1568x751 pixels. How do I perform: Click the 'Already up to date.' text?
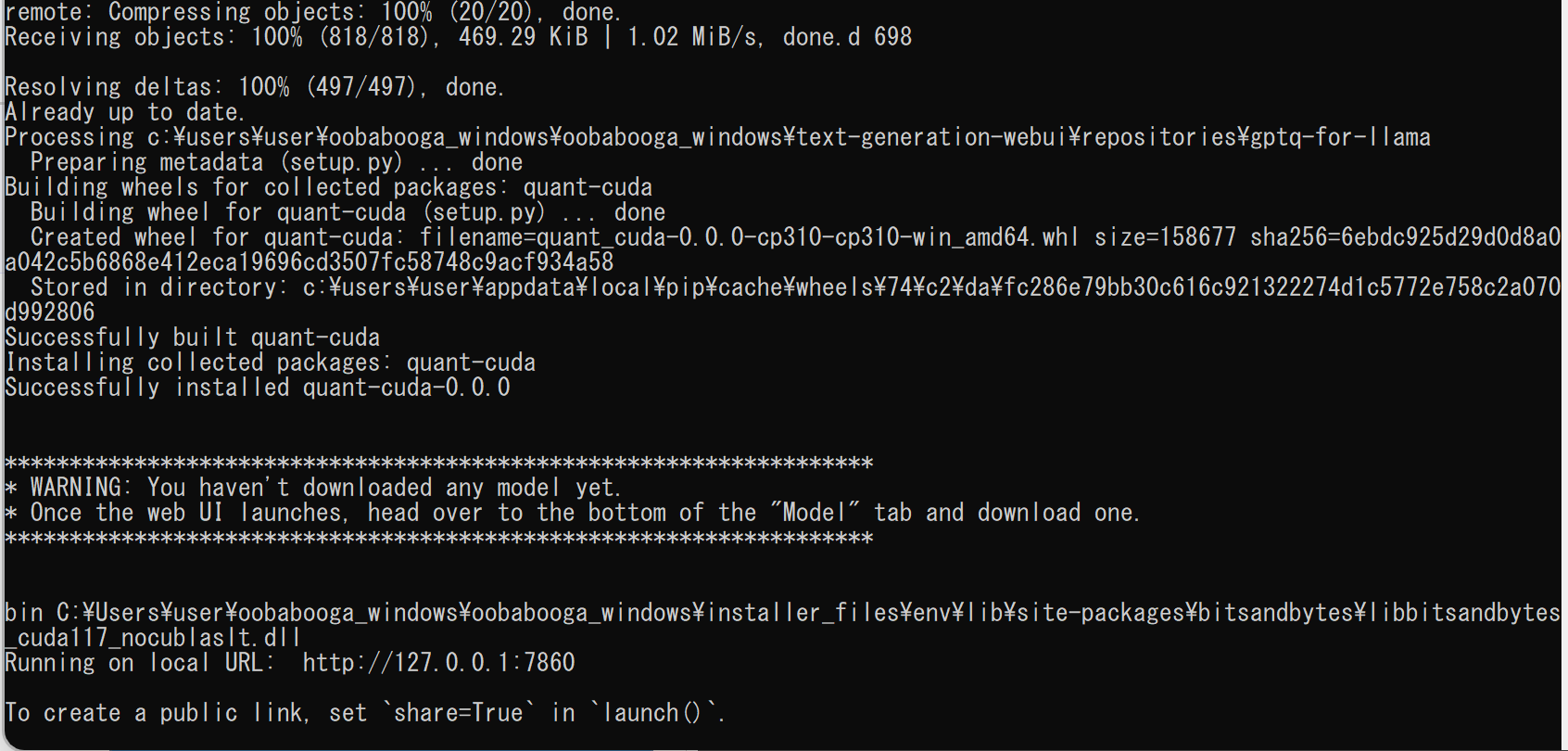(x=125, y=112)
